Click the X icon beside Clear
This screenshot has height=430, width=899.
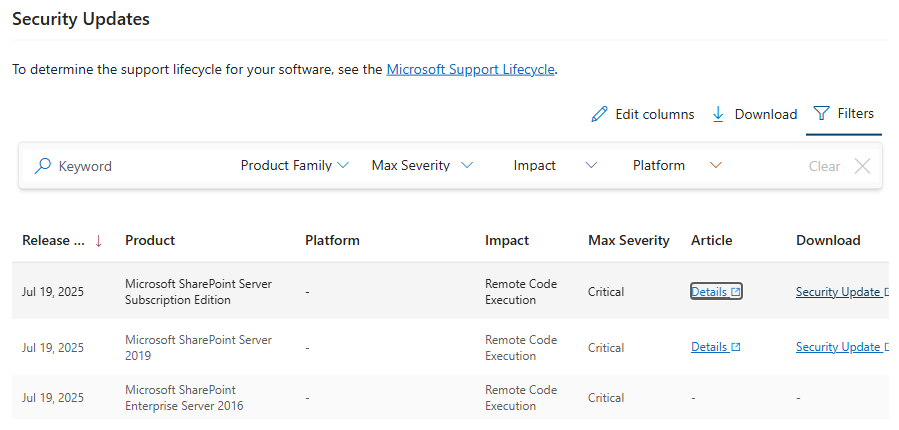(862, 166)
